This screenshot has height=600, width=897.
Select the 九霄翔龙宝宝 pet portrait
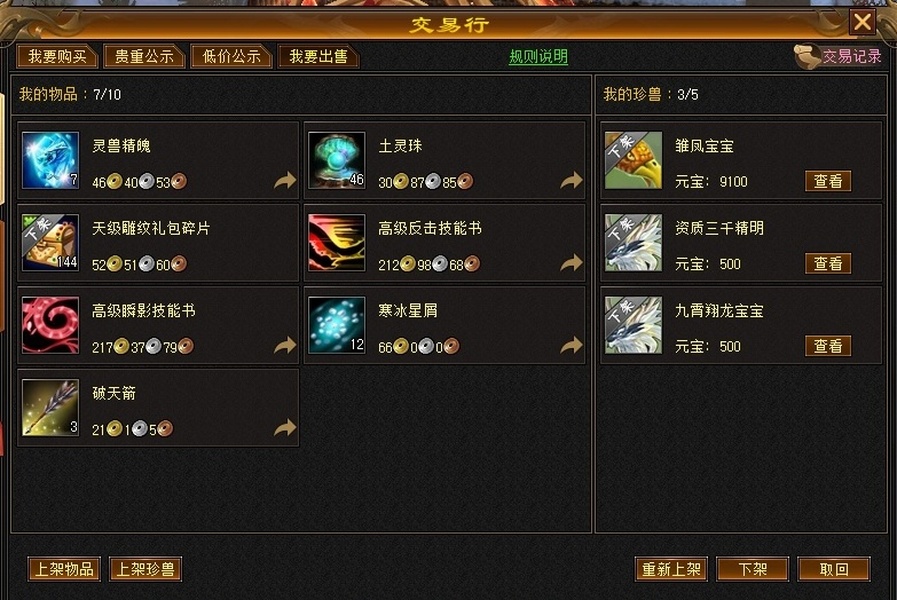(x=633, y=325)
